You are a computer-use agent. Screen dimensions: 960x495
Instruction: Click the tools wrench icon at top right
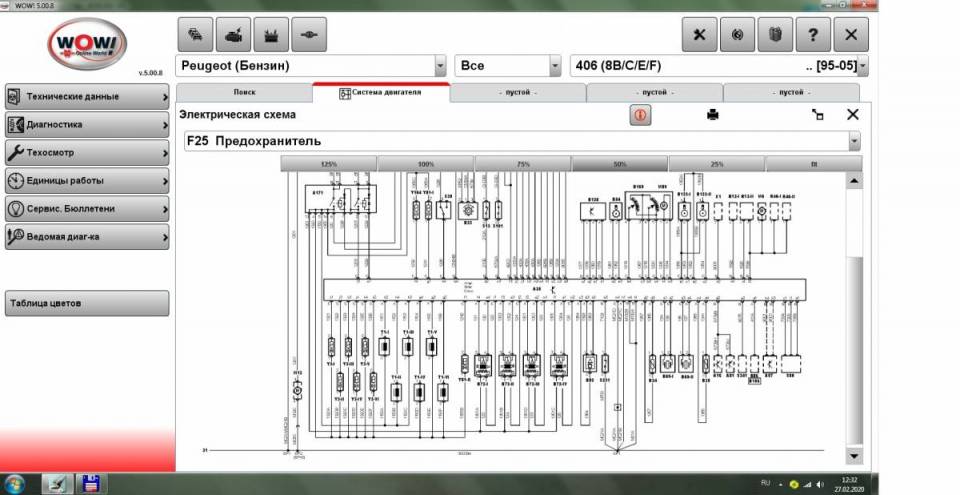699,34
